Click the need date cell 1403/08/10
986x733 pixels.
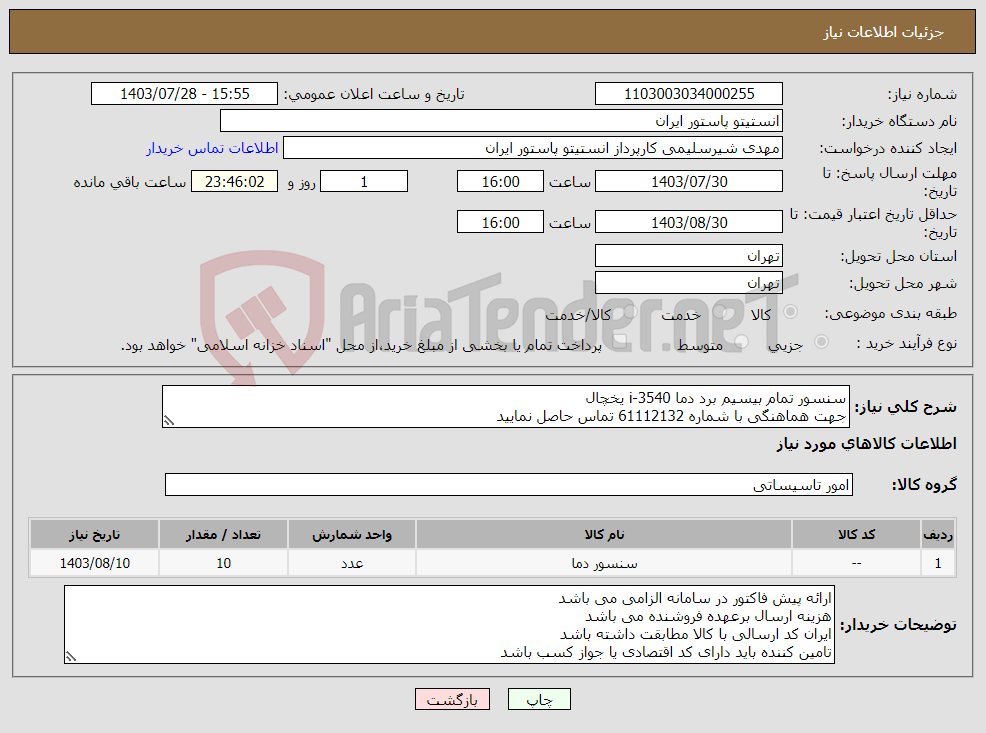[94, 563]
